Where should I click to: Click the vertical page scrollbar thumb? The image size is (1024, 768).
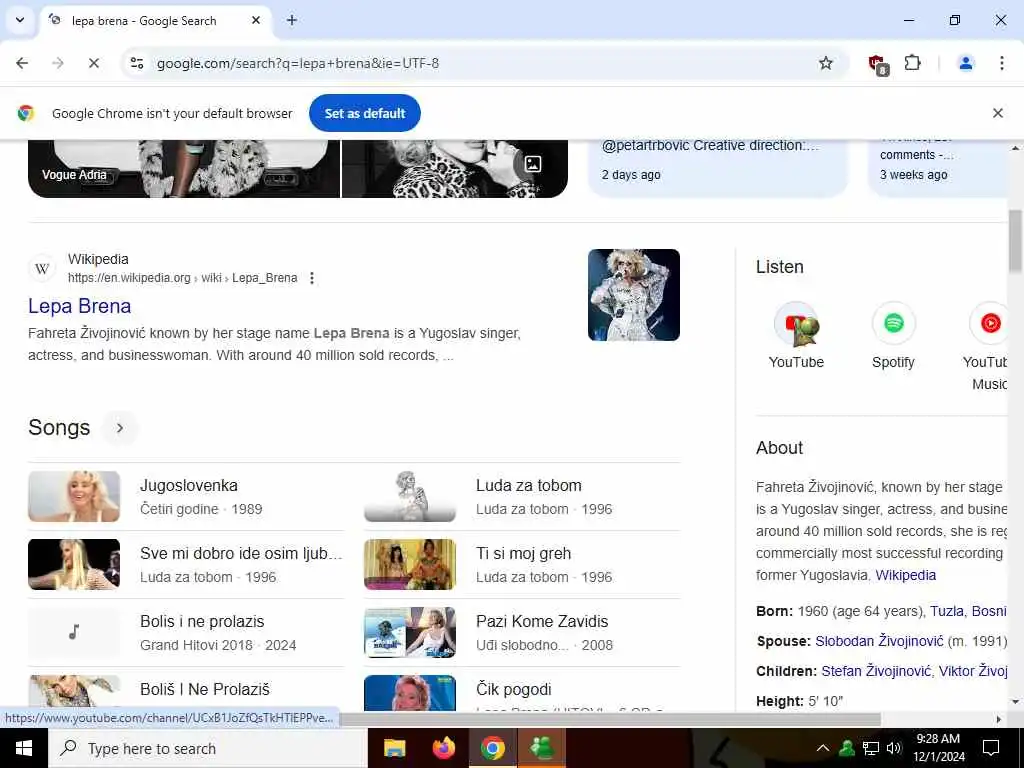(1015, 240)
